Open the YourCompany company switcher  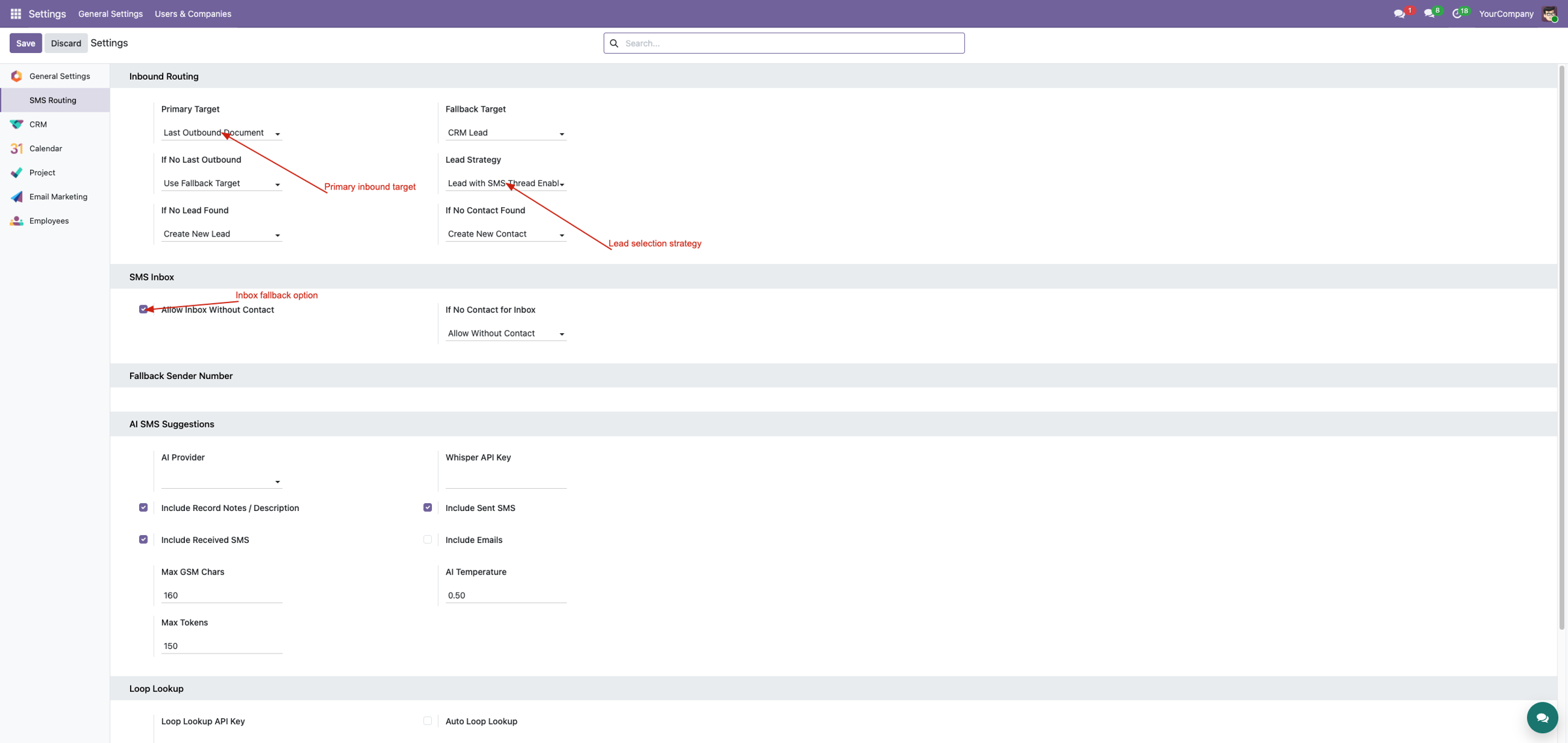[1506, 14]
